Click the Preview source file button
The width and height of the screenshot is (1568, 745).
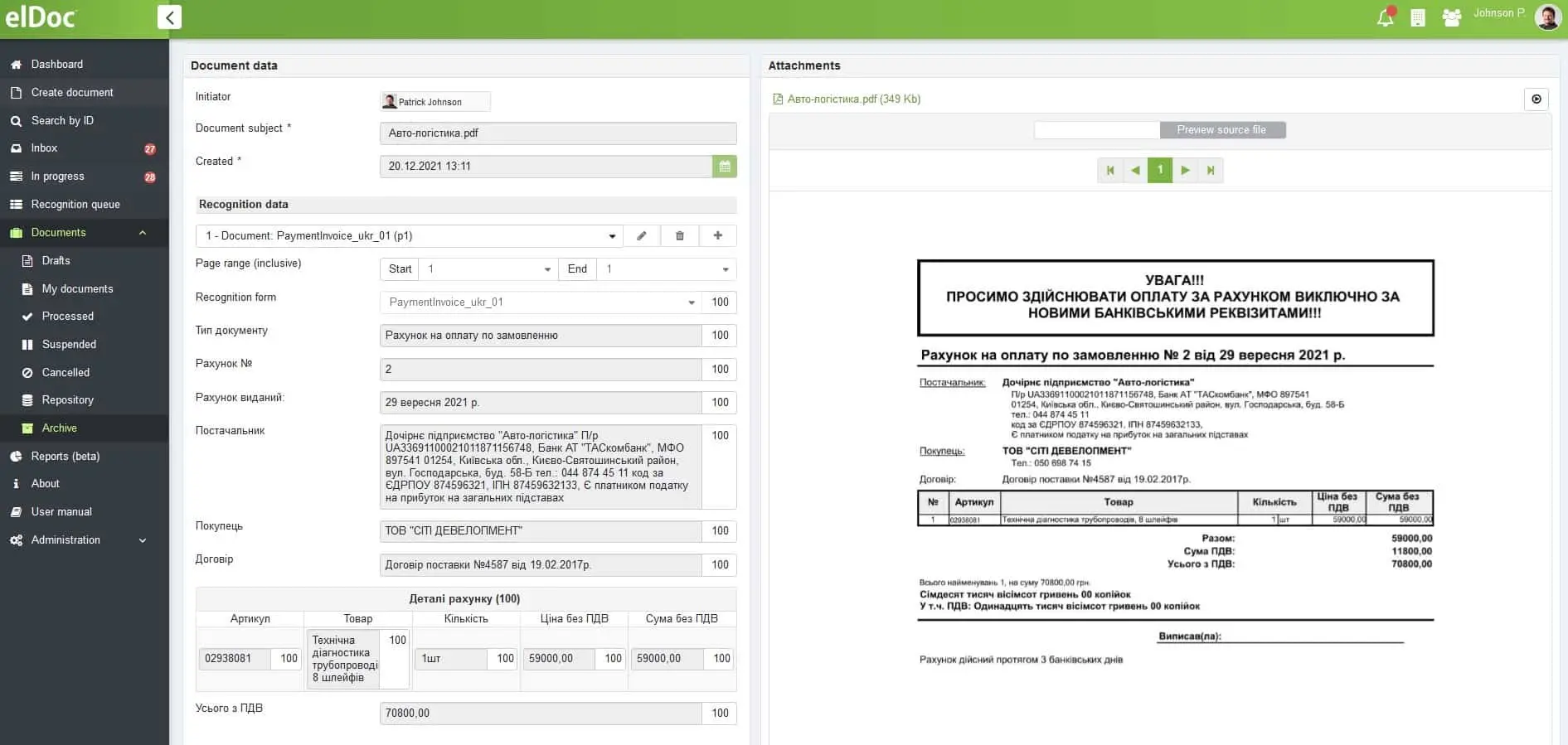(1221, 130)
